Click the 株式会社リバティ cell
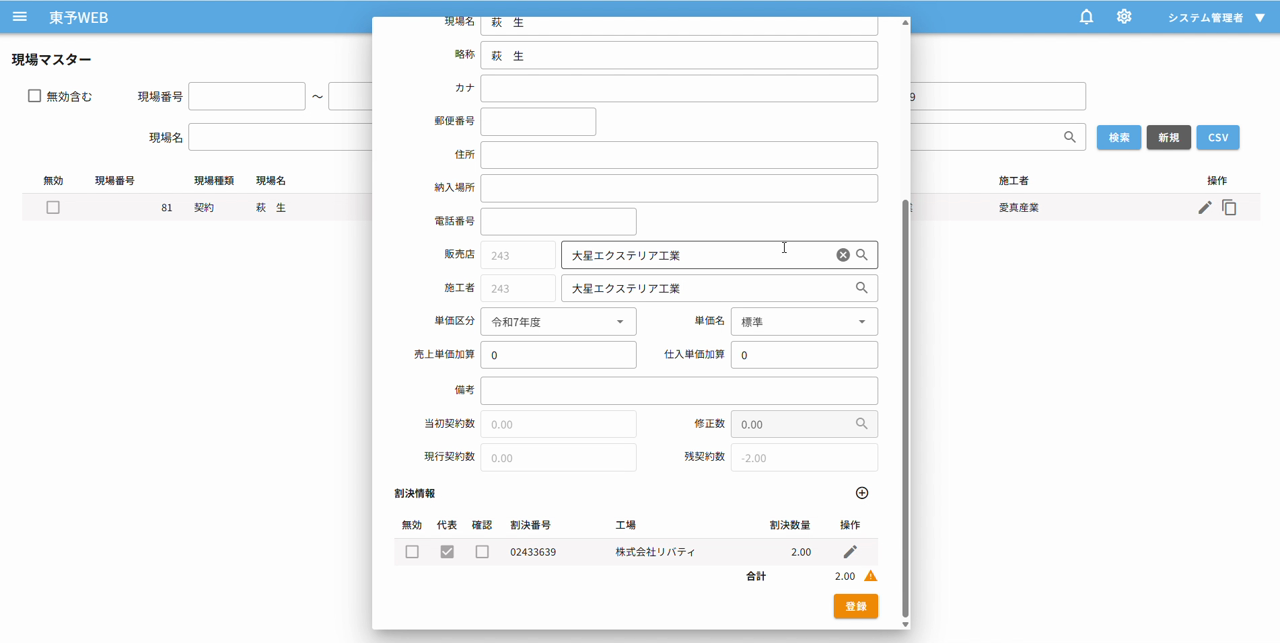The image size is (1280, 643). tap(655, 552)
